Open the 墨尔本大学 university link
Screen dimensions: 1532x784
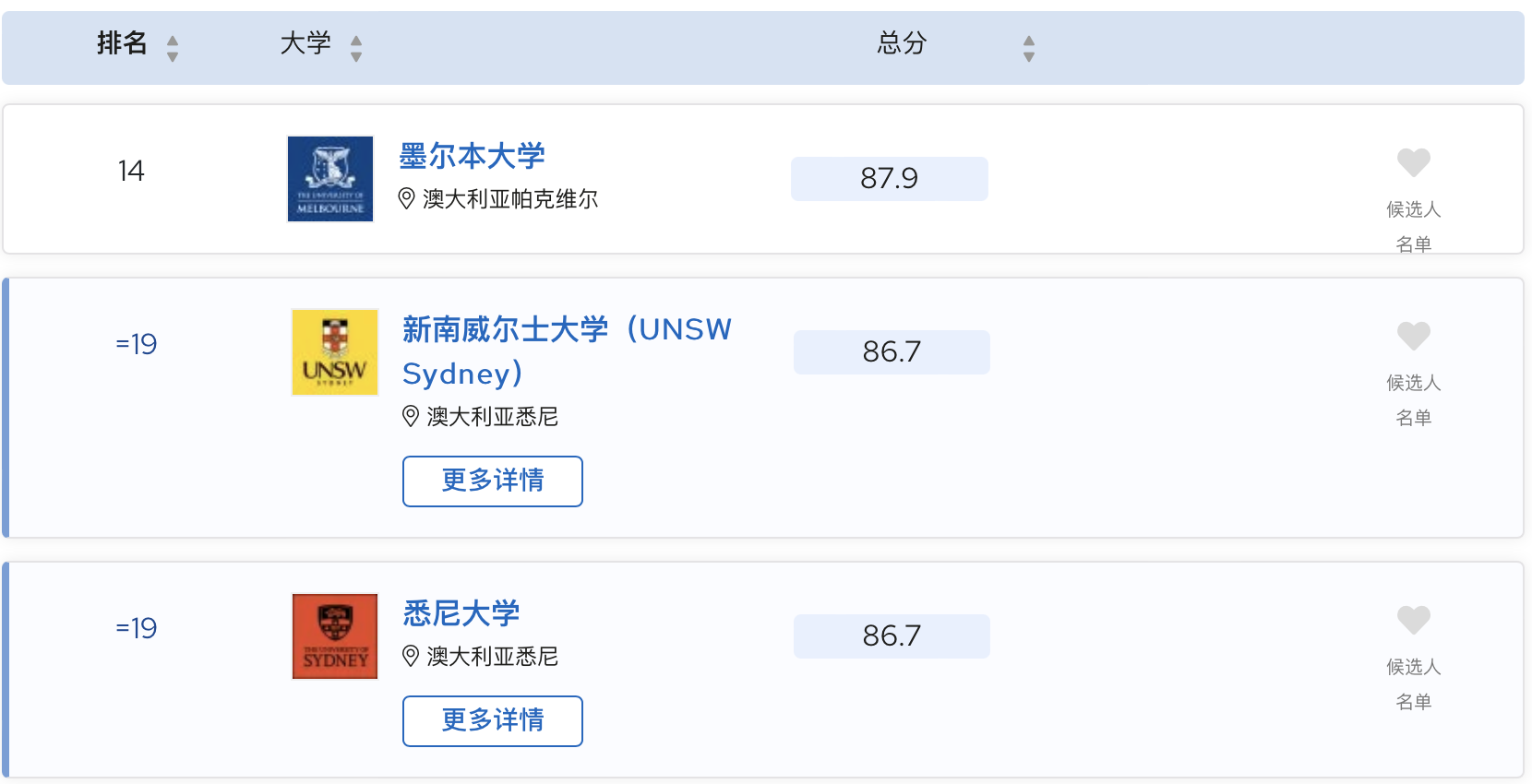click(x=472, y=156)
